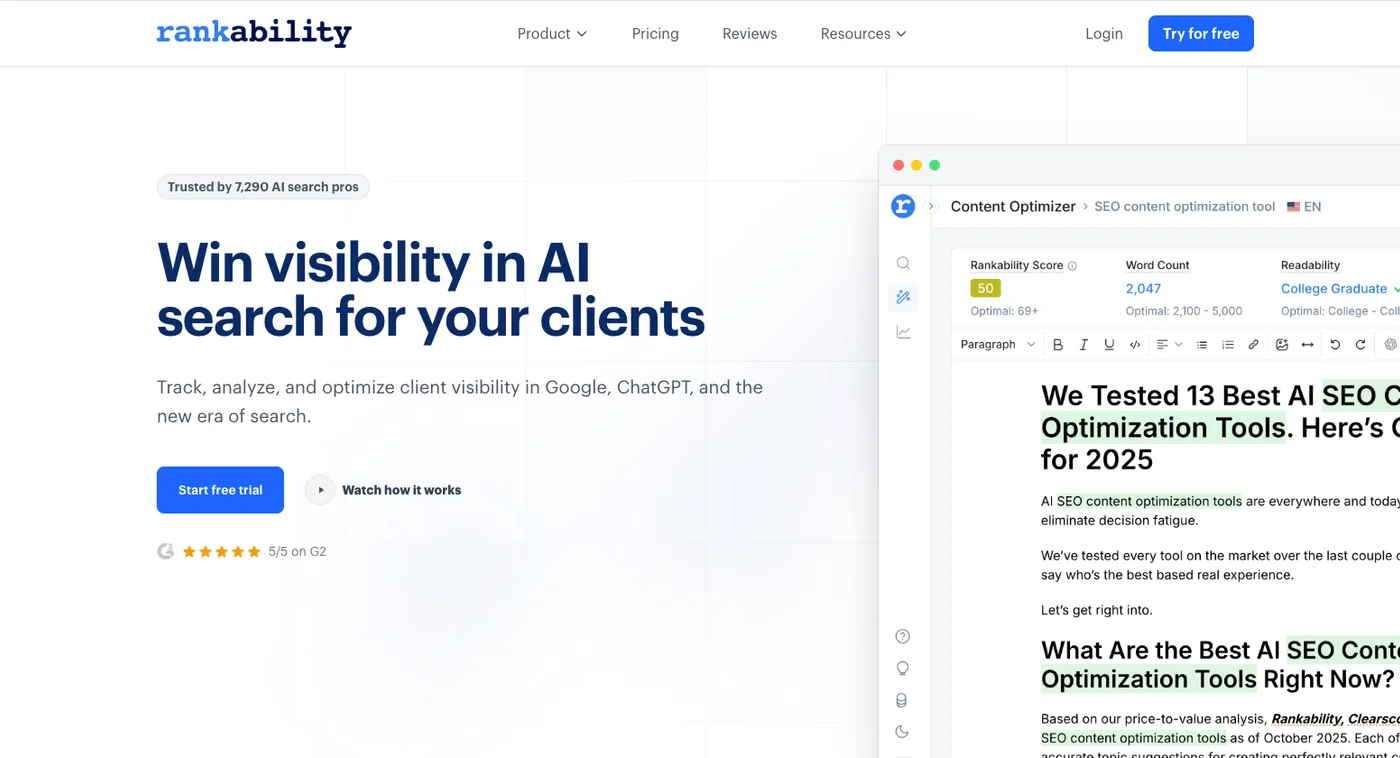Click the Start free trial button
This screenshot has height=758, width=1400.
(x=220, y=490)
